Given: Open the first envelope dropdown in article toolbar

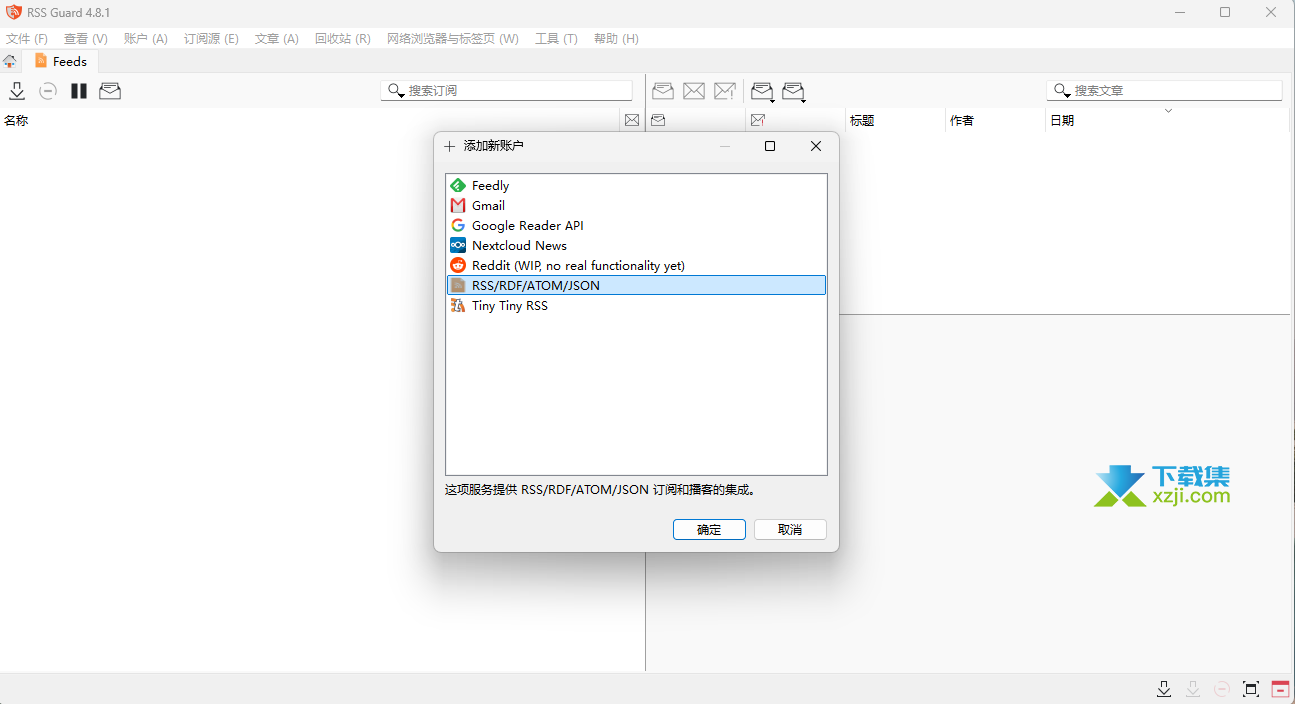Looking at the screenshot, I should coord(763,92).
